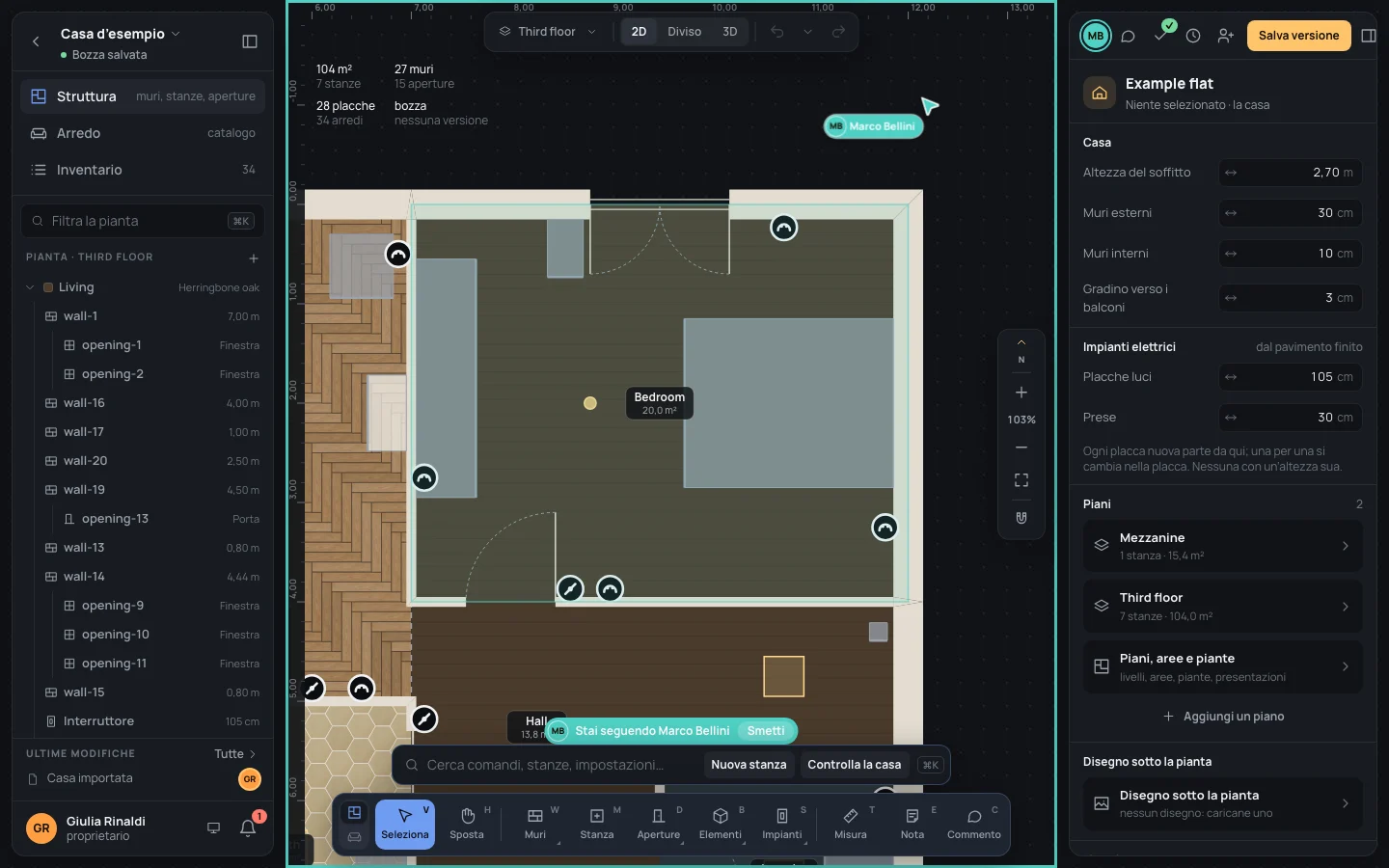Screen dimensions: 1389x868
Task: Invite a collaborator with the add-person icon
Action: pyautogui.click(x=1226, y=36)
